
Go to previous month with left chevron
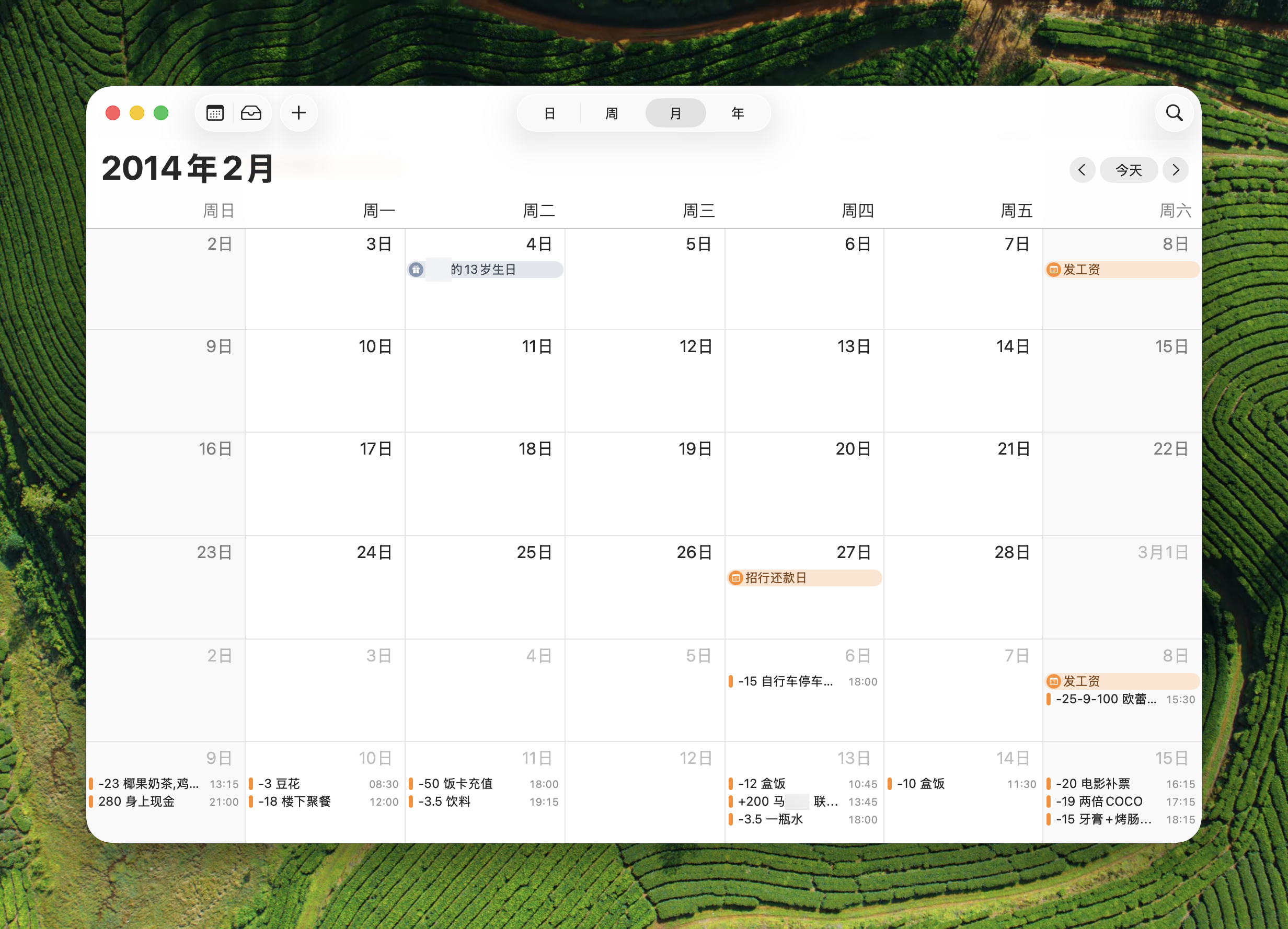coord(1082,170)
